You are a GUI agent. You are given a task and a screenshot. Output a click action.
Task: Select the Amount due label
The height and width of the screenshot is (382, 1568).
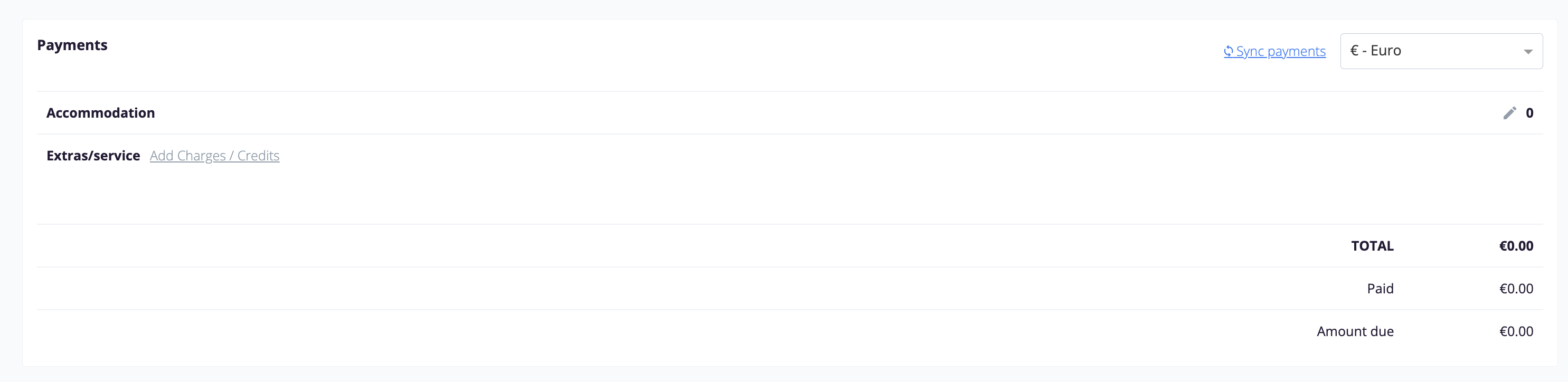[1355, 331]
